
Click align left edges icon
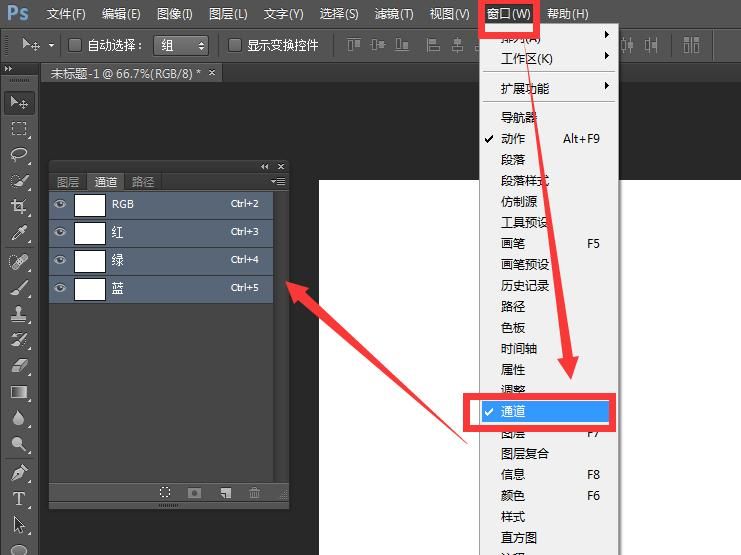433,45
